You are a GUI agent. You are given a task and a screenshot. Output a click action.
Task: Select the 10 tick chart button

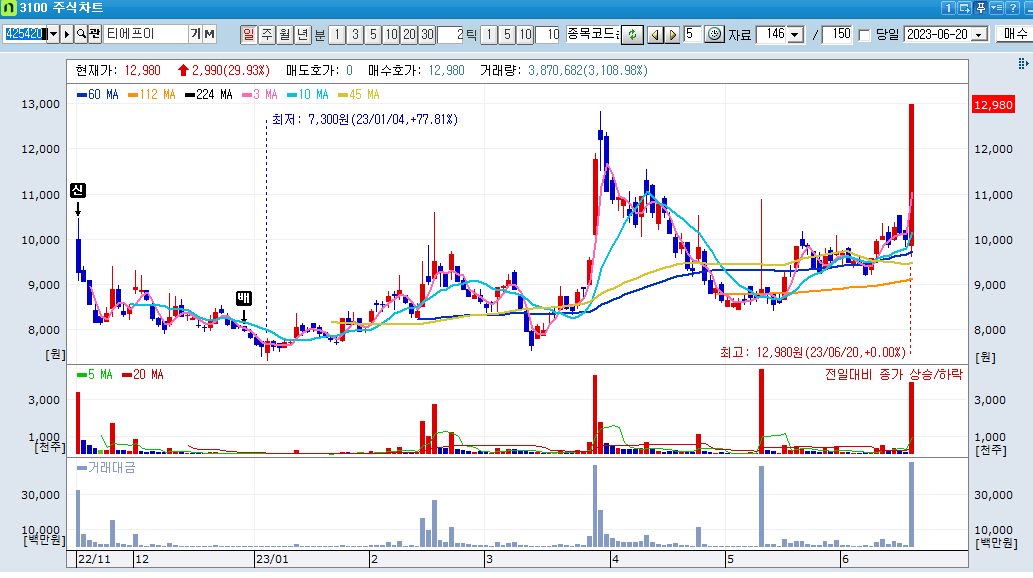[x=525, y=34]
